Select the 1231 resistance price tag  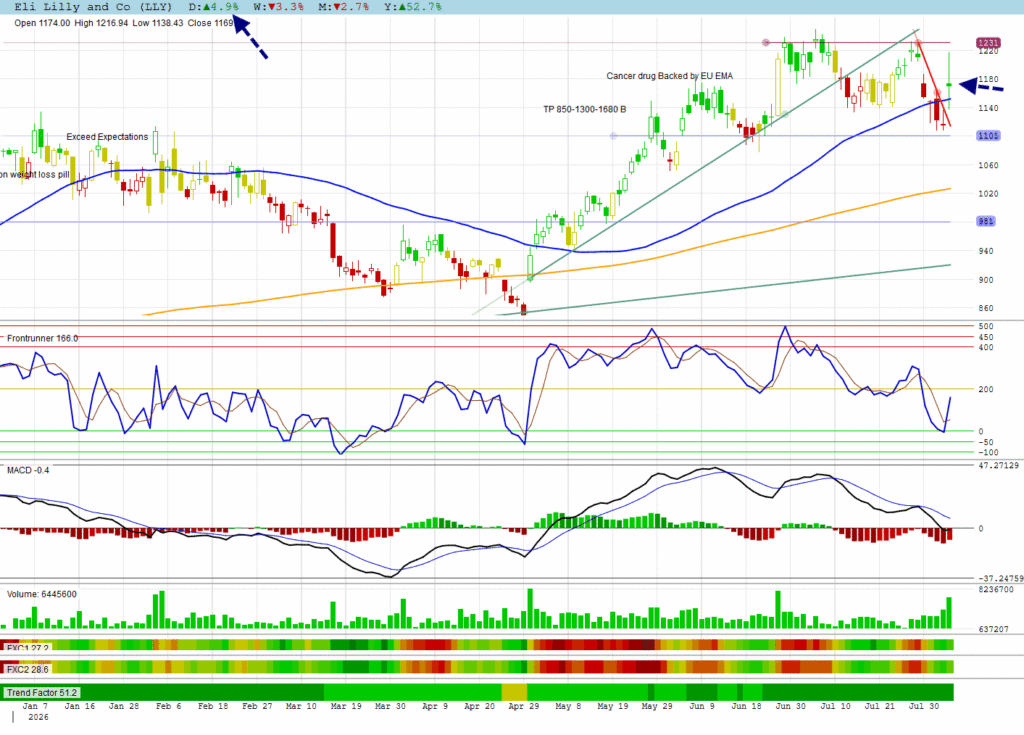click(988, 42)
